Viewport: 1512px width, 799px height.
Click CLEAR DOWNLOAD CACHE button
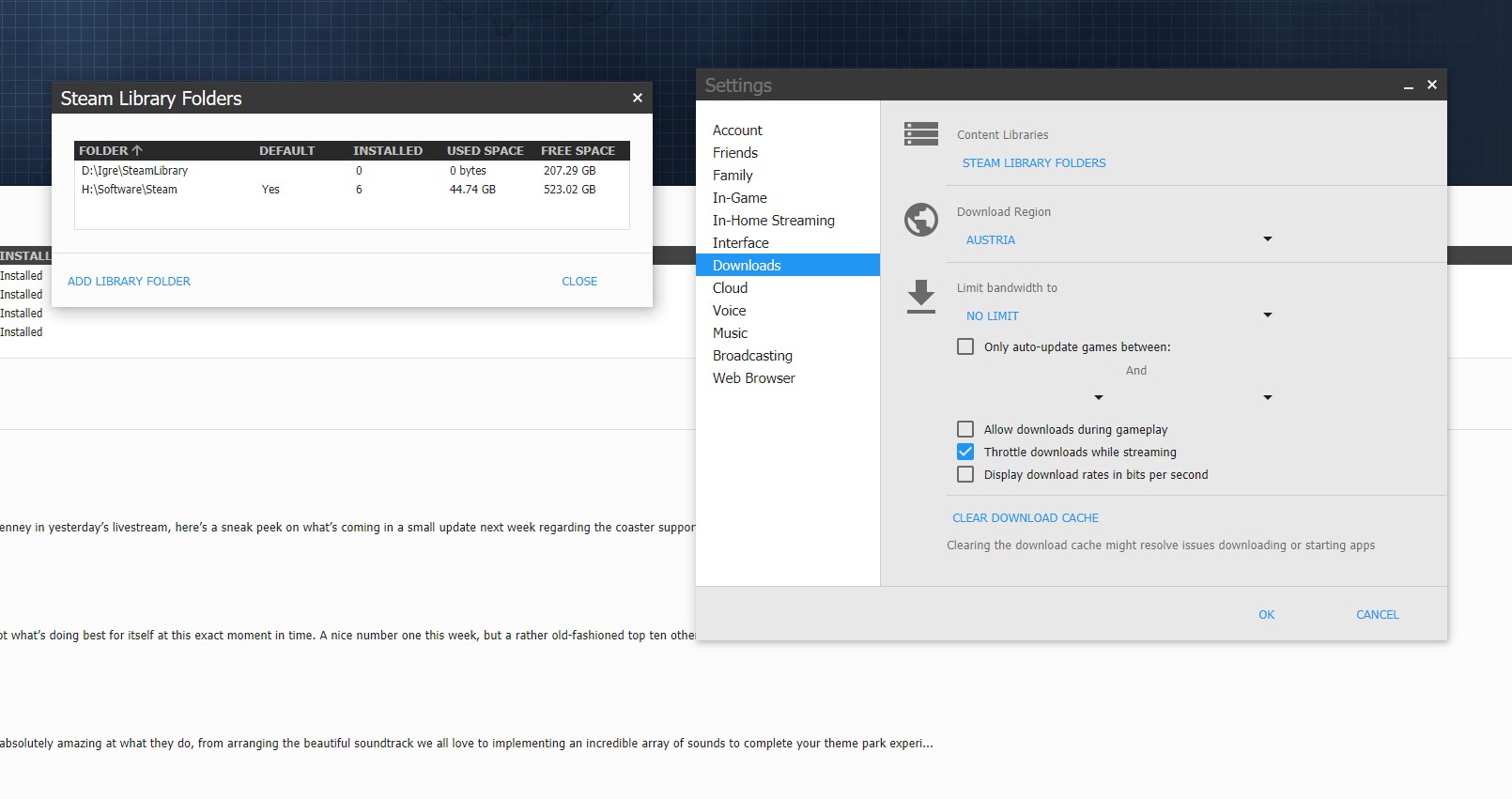click(x=1026, y=517)
